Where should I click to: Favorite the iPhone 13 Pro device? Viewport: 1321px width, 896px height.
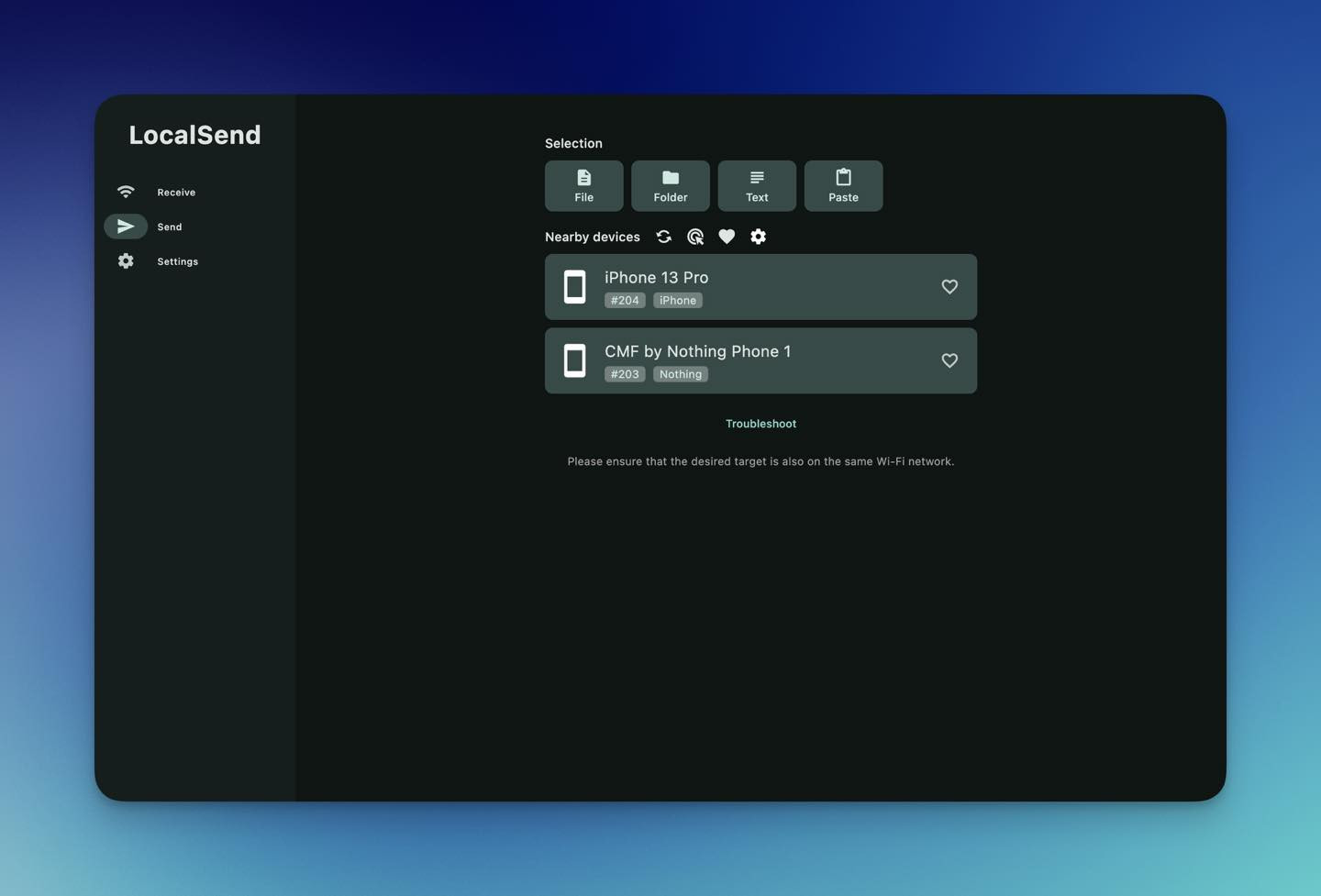[x=949, y=287]
